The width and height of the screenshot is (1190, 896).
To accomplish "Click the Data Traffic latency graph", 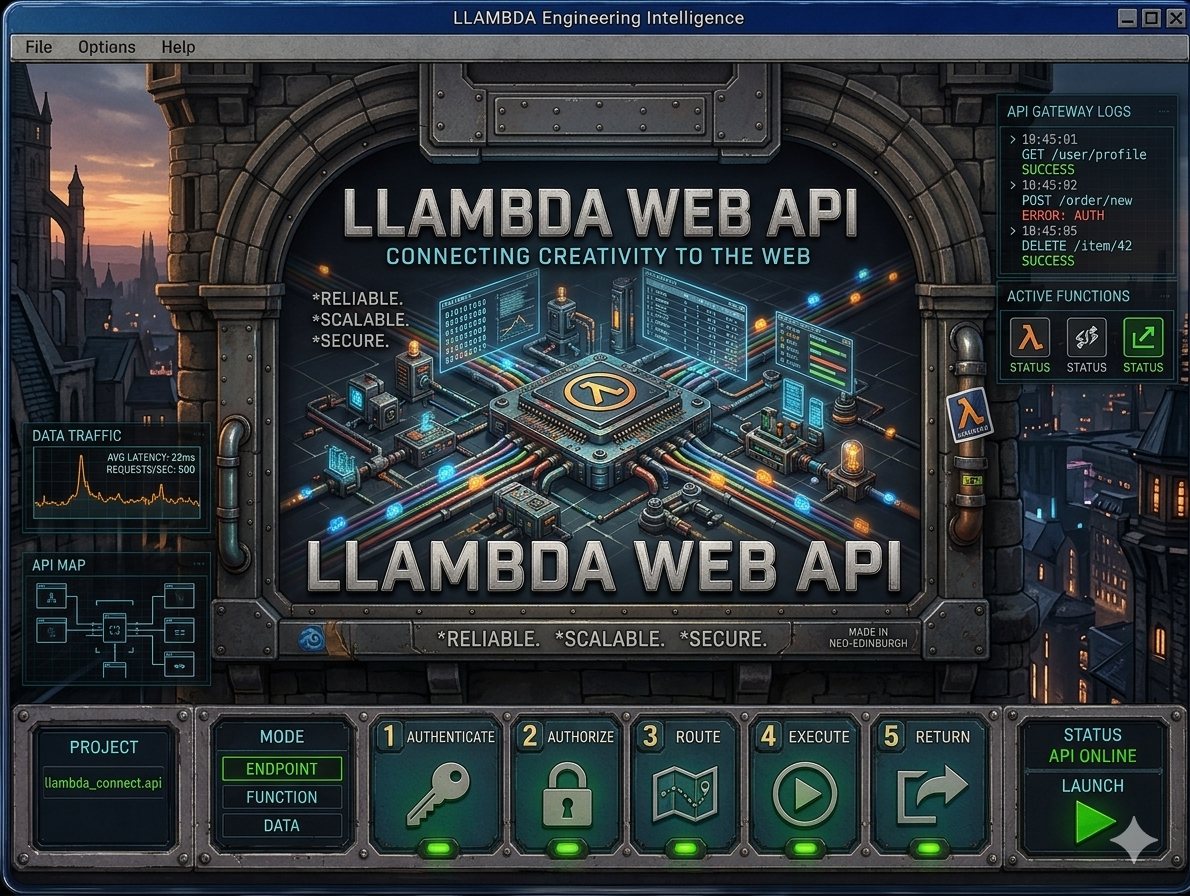I will click(118, 483).
